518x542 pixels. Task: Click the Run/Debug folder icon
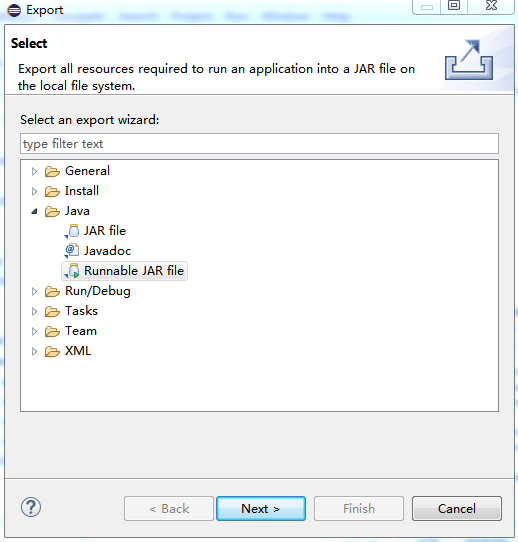[x=52, y=291]
